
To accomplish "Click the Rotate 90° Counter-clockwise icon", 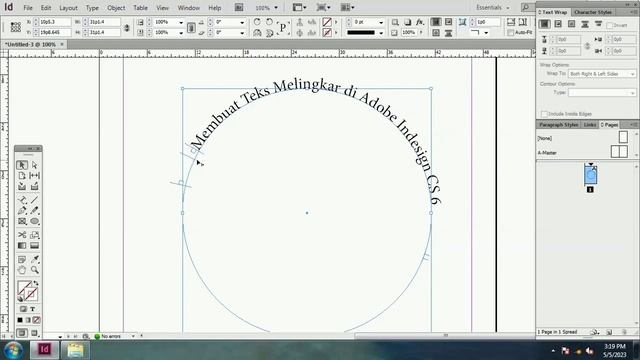I will click(x=269, y=22).
